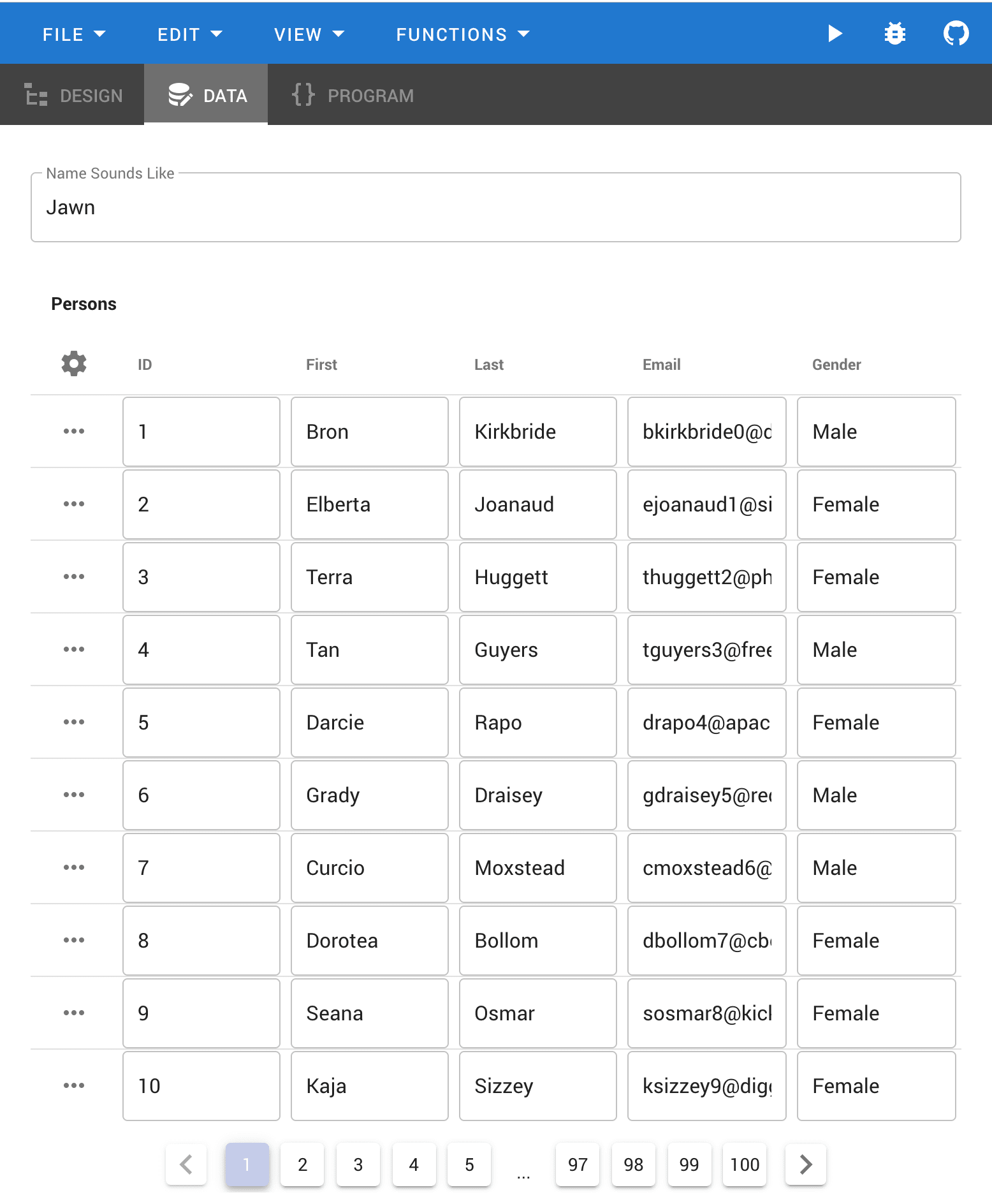Go to previous page with left chevron
This screenshot has height=1204, width=992.
[x=186, y=1164]
